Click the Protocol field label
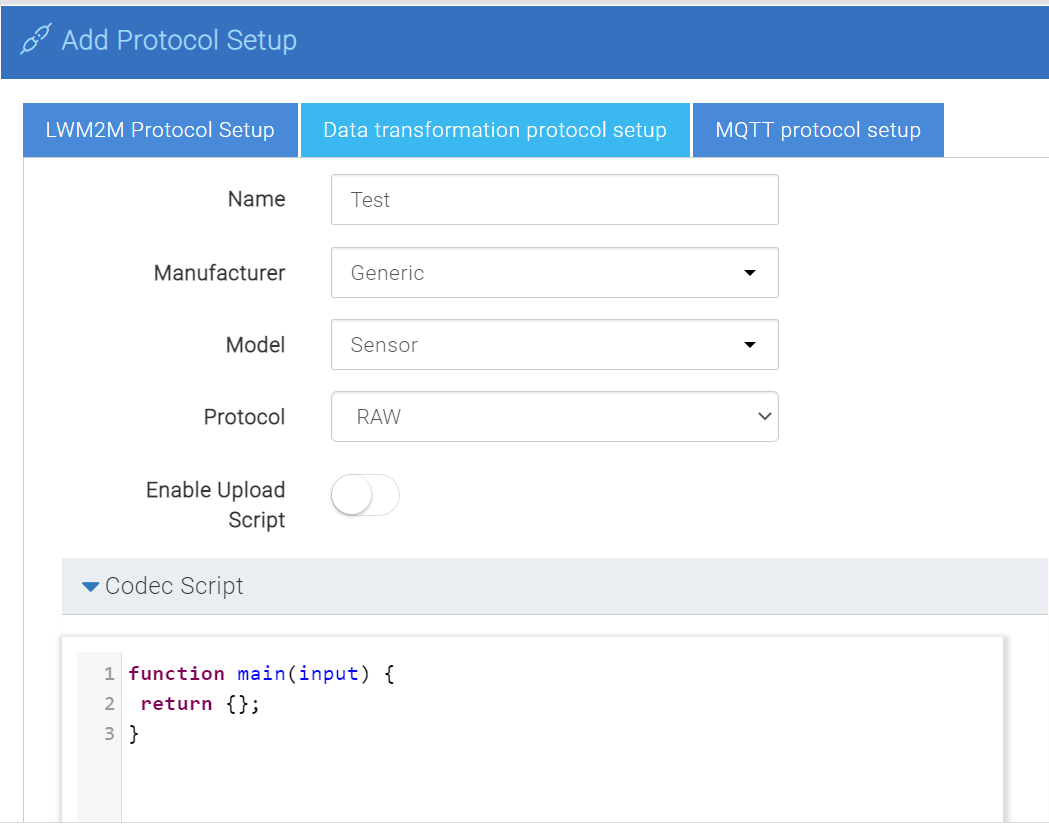 pos(244,417)
